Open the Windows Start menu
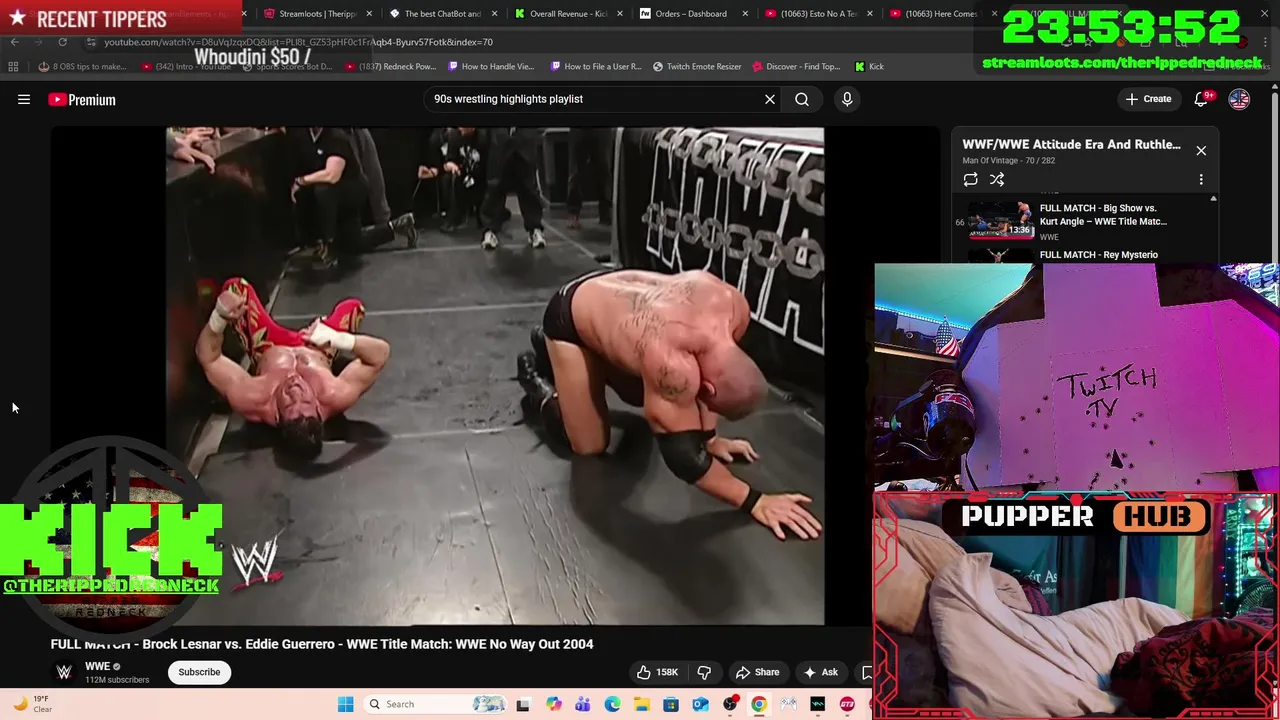 [345, 704]
